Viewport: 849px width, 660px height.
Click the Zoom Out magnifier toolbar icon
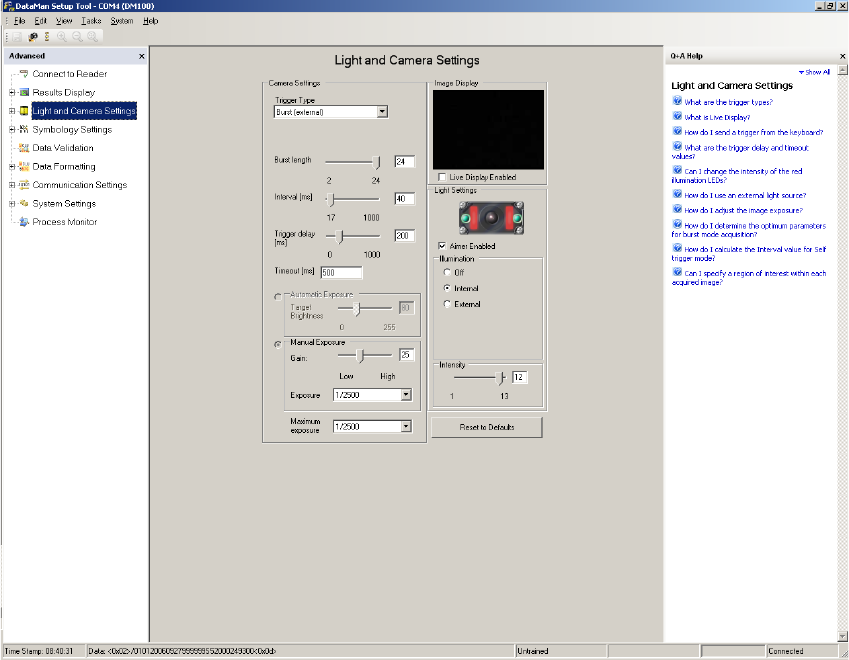tap(77, 37)
